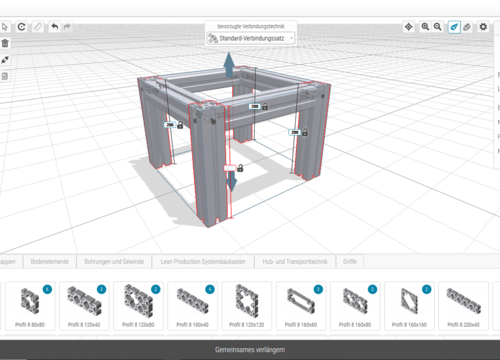This screenshot has width=500, height=360.
Task: Click variant badge 2 on Profil 8 160x160
Action: click(426, 289)
